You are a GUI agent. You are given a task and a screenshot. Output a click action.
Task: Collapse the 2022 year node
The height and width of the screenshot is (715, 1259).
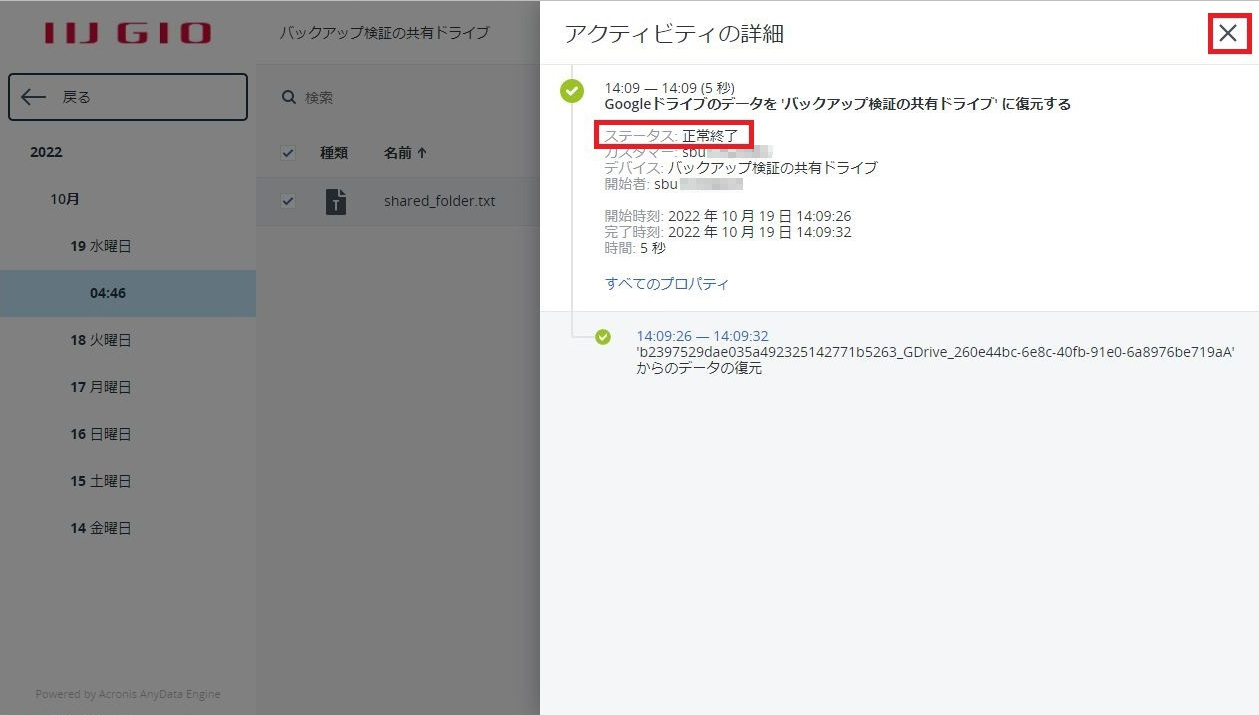click(46, 152)
